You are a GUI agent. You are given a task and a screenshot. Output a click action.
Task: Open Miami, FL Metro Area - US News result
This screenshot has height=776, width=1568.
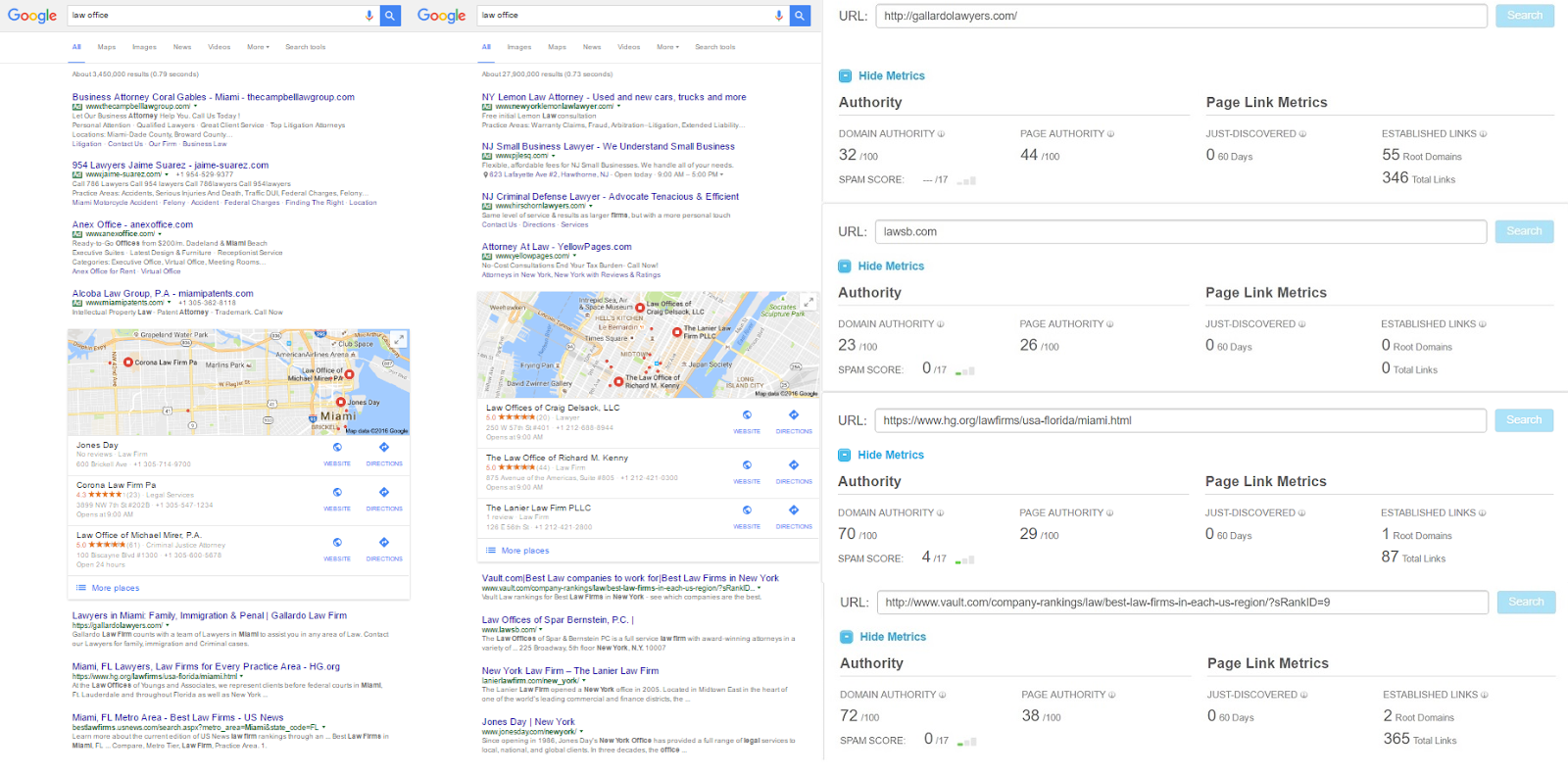pyautogui.click(x=177, y=717)
